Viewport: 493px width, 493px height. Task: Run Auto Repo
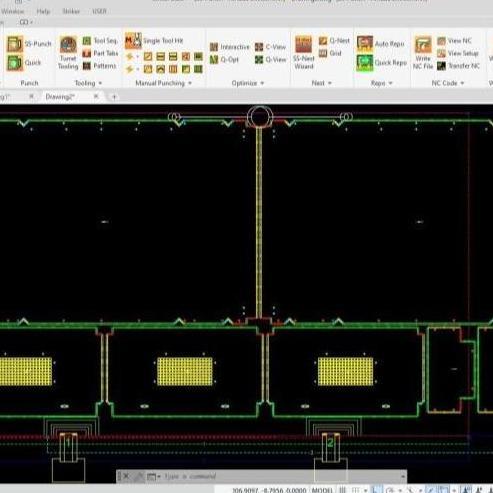point(380,44)
